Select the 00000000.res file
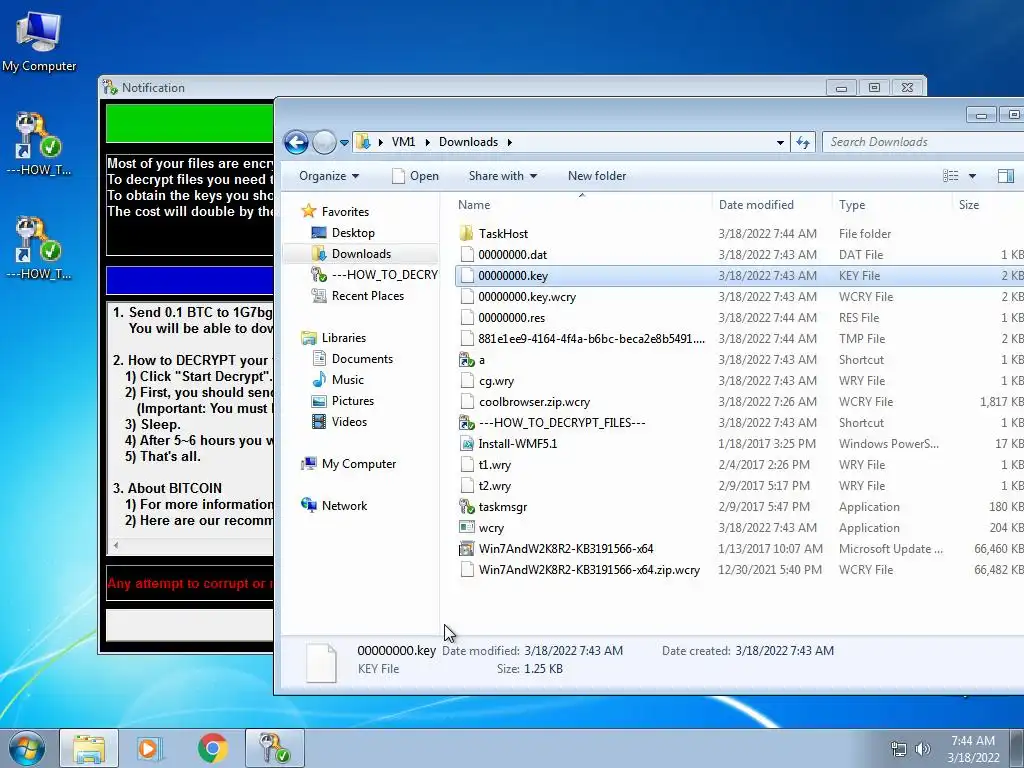 click(x=511, y=317)
